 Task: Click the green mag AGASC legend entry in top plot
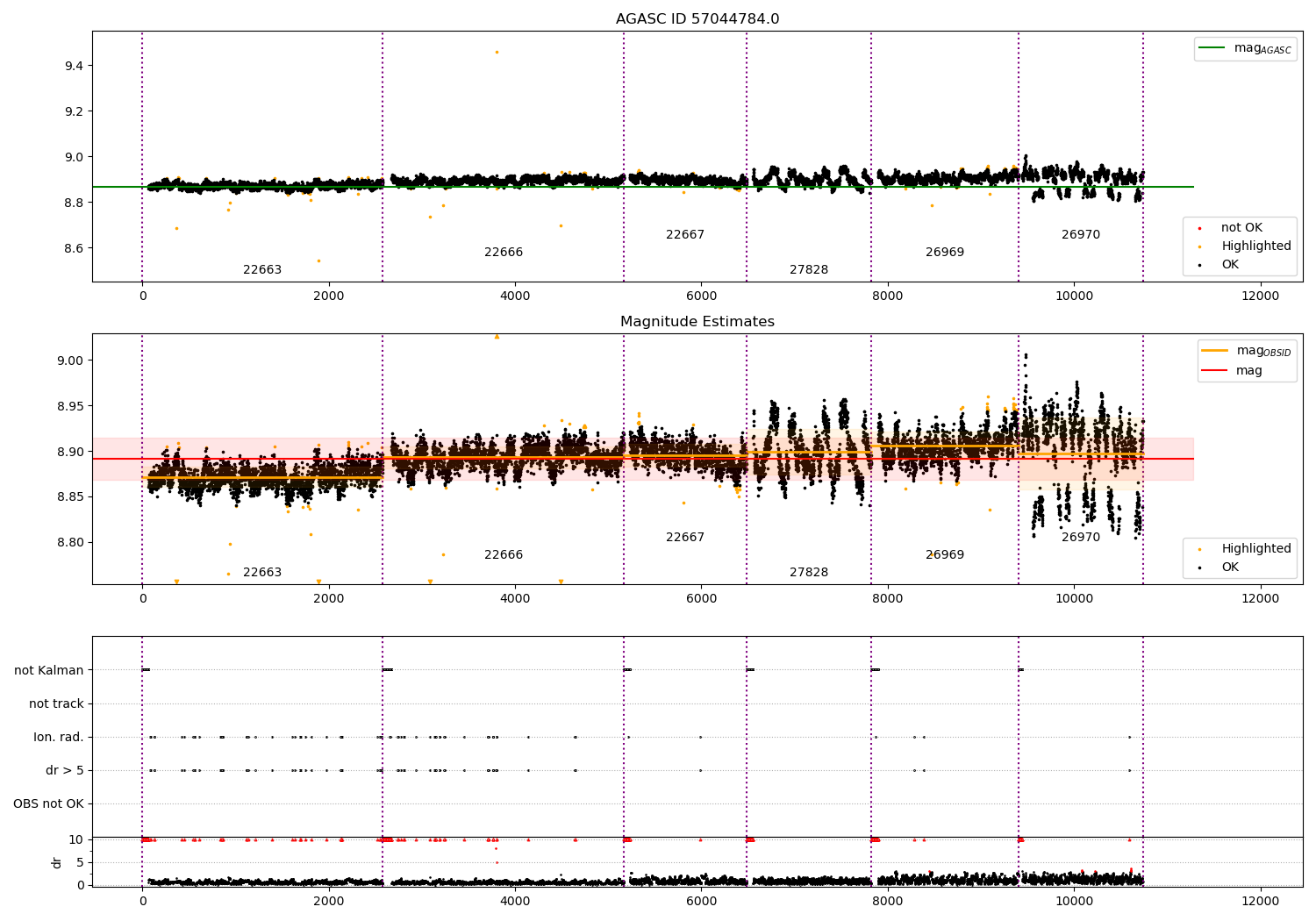(1246, 48)
